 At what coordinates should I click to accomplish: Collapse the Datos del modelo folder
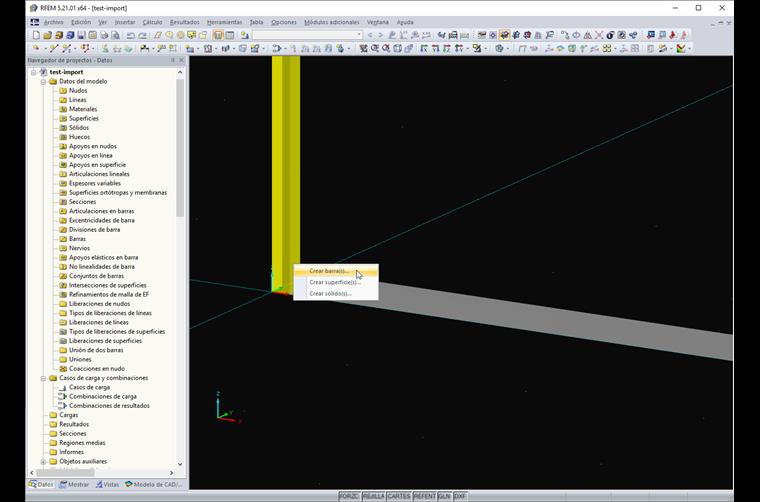pos(43,81)
